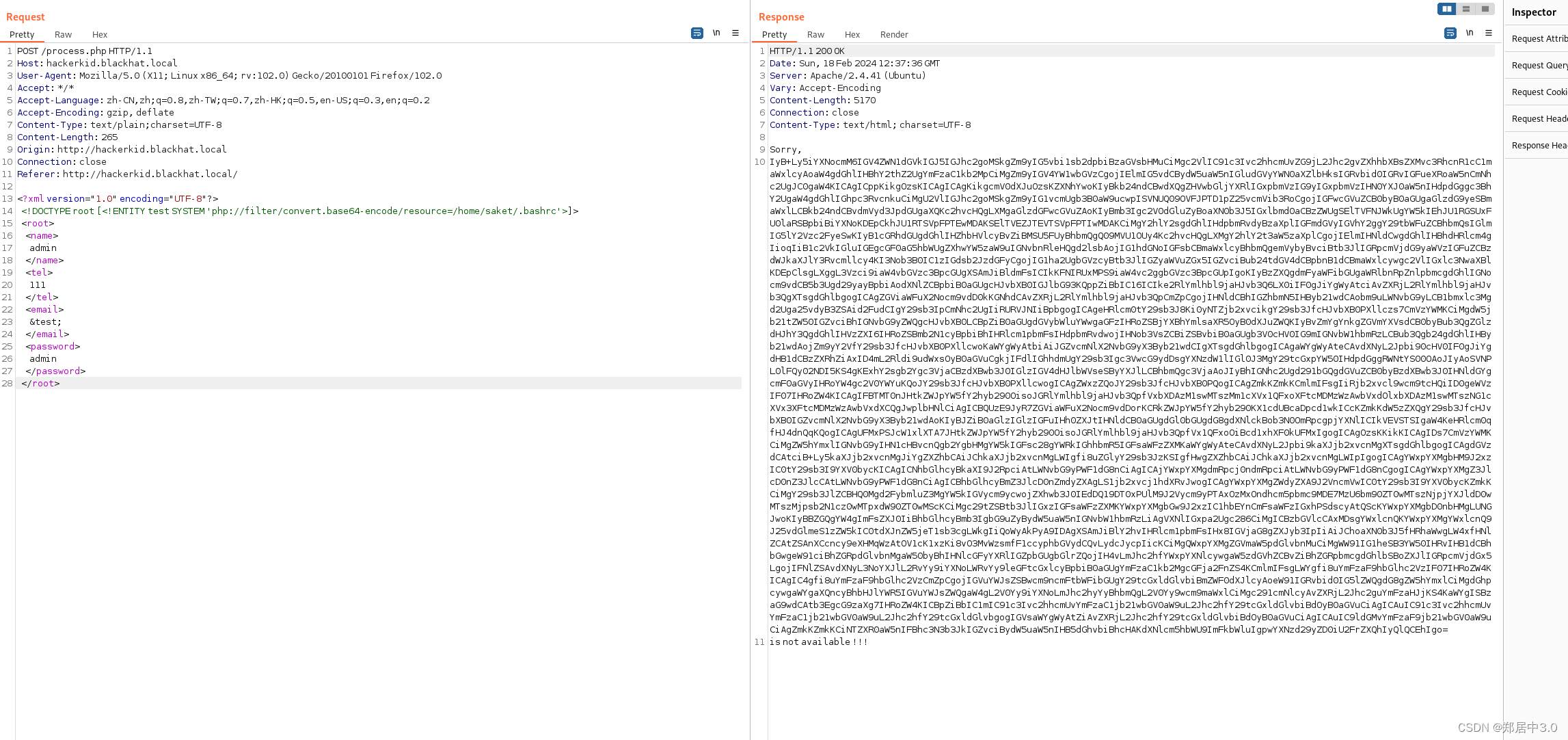This screenshot has height=740, width=1568.
Task: Select top-bottom stacked layout view
Action: [1465, 9]
